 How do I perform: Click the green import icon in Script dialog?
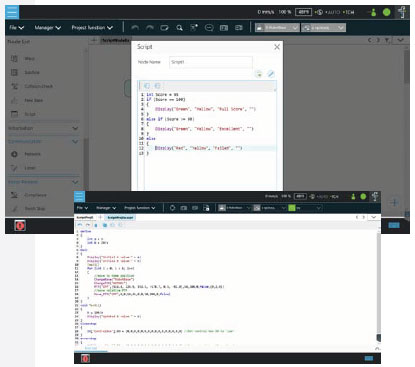(259, 74)
